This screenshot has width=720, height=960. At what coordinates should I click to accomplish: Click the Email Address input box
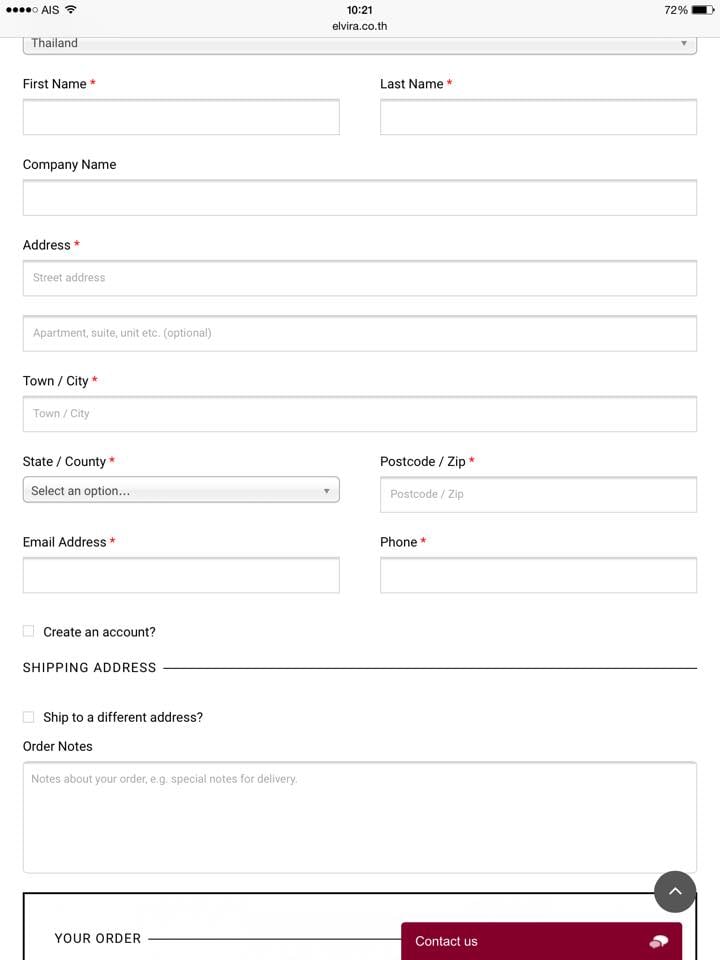181,575
